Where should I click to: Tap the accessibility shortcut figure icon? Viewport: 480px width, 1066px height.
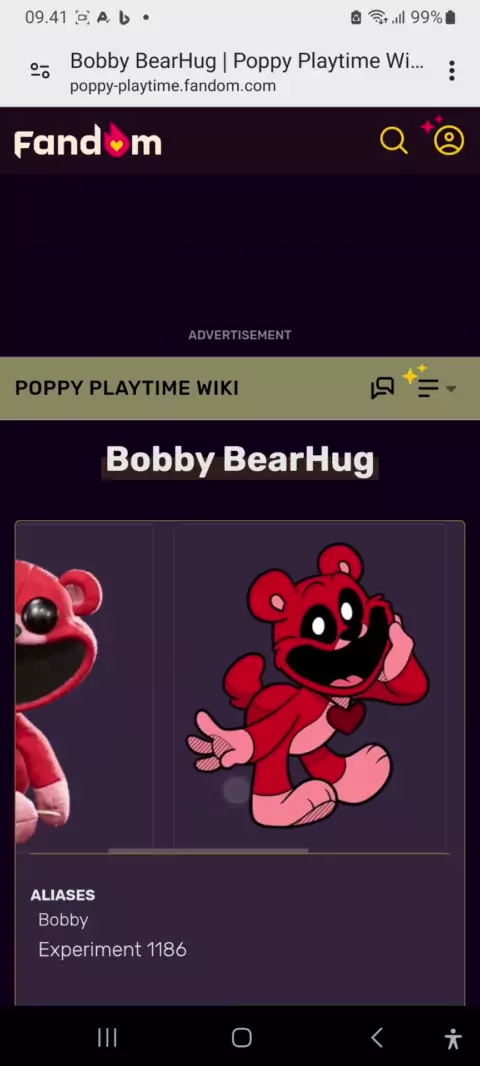[x=453, y=1038]
